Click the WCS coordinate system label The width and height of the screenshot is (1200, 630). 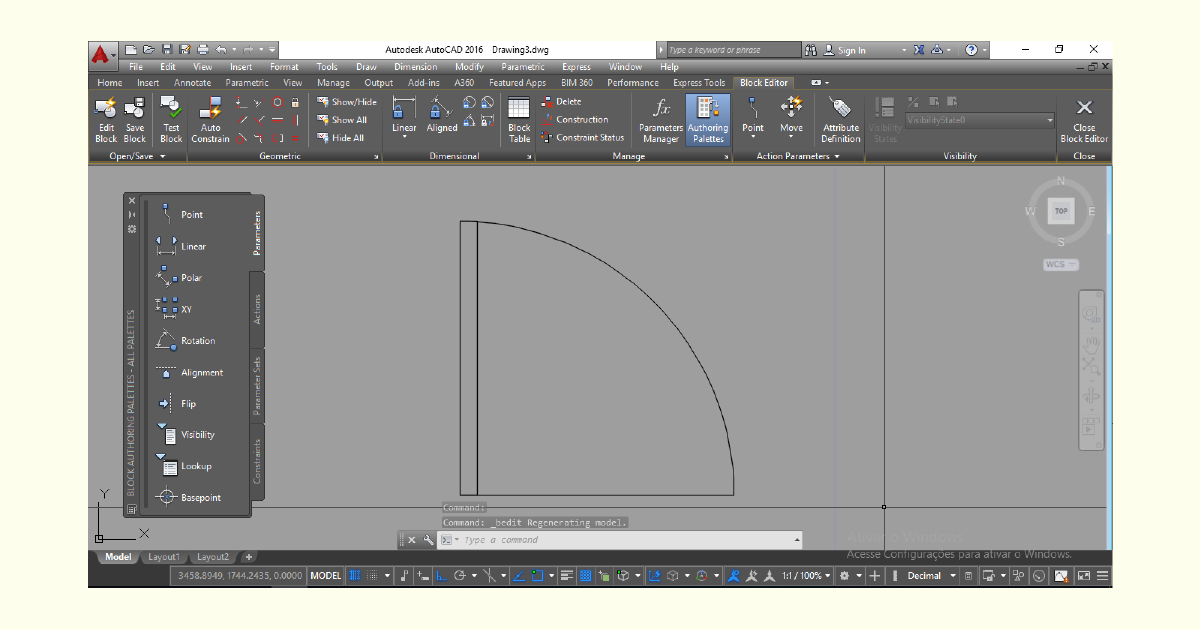pos(1060,265)
